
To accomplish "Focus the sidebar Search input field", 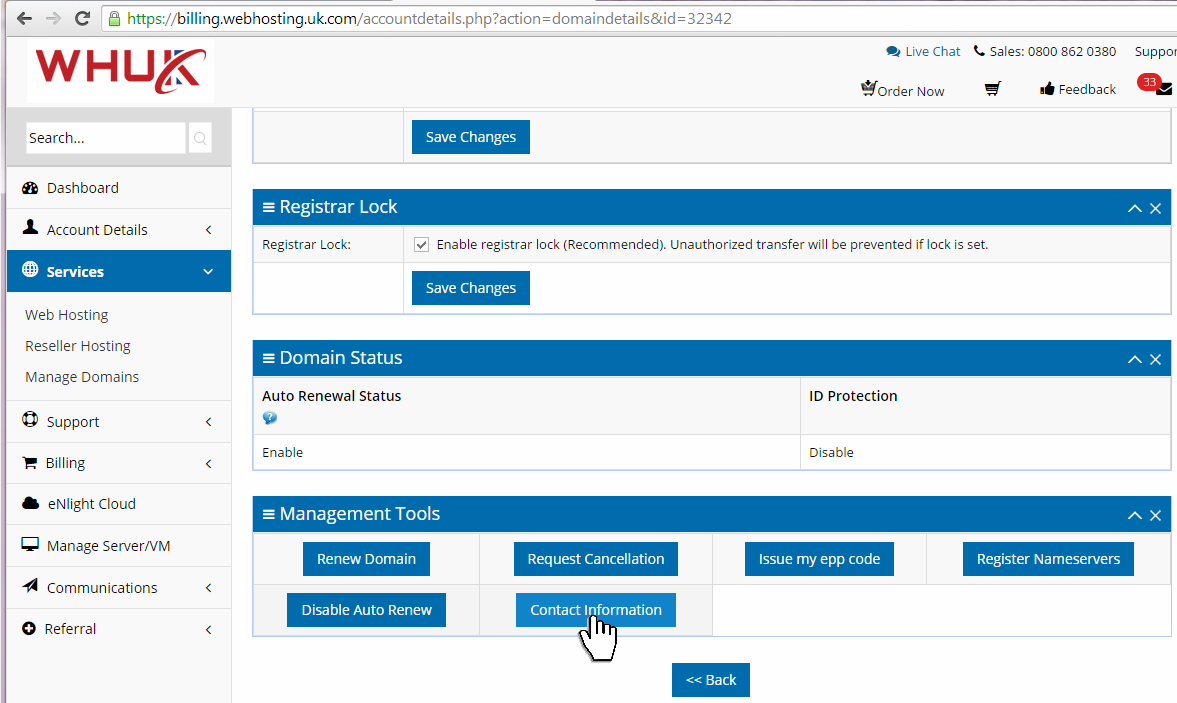I will tap(105, 138).
